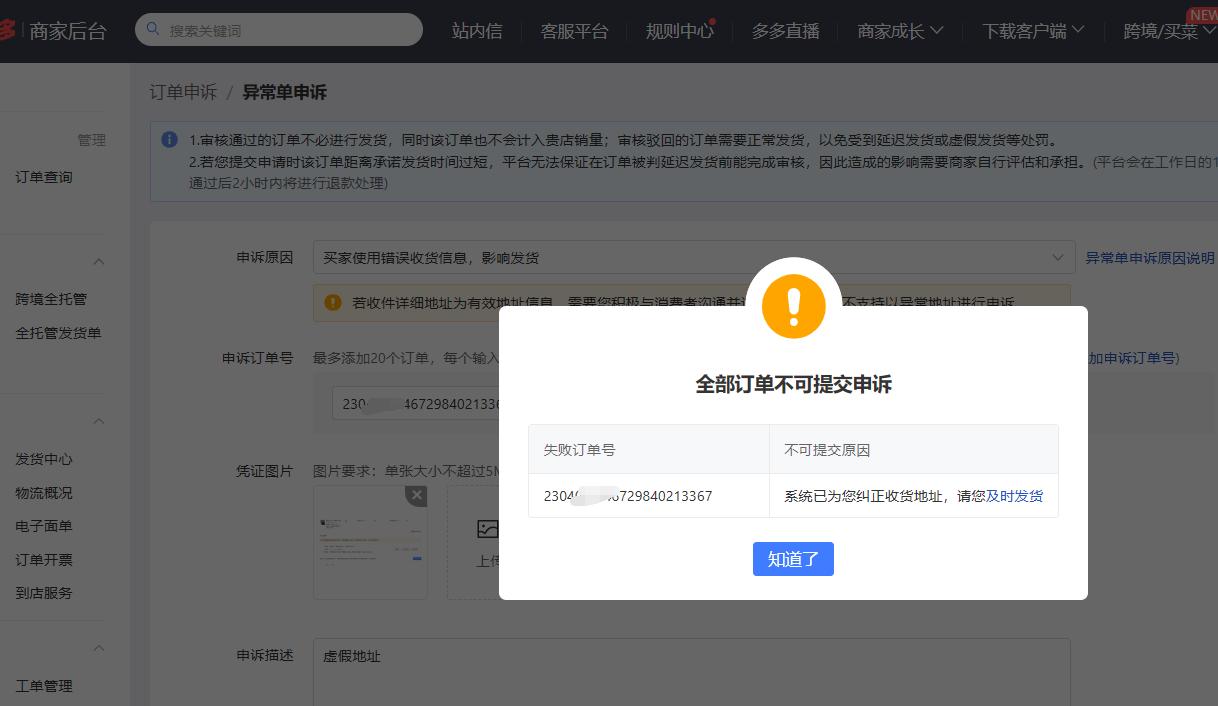
Task: Expand the 商家成长 dropdown menu
Action: [x=899, y=30]
